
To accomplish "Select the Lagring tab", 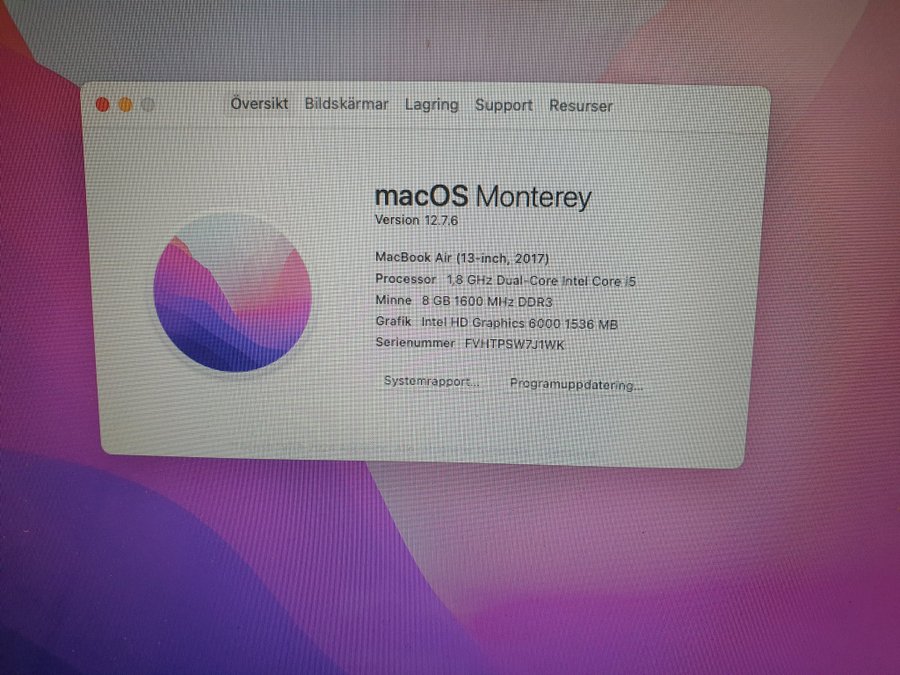I will point(431,105).
